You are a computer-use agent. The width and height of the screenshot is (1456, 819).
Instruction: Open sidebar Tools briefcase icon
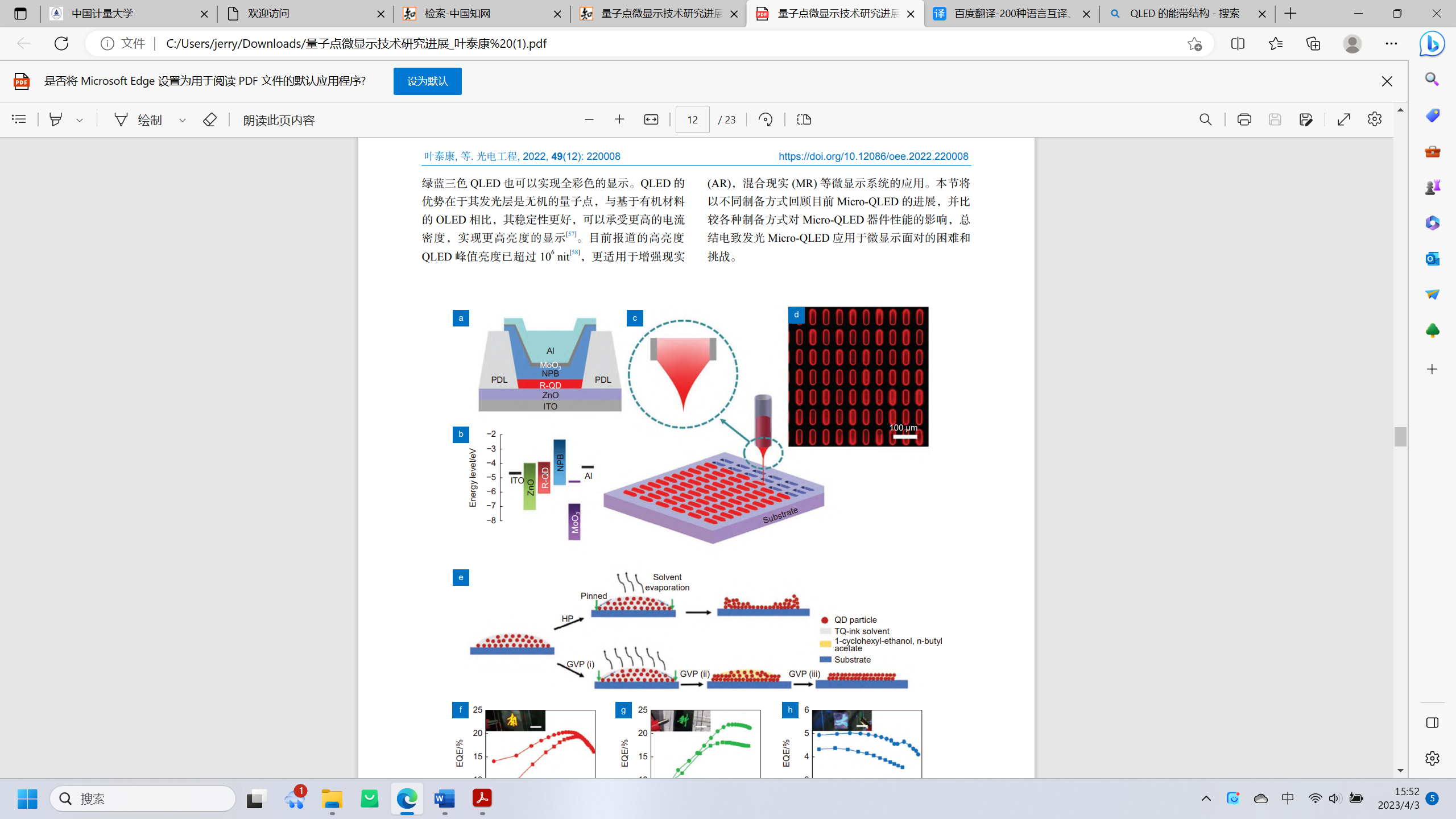[1432, 151]
